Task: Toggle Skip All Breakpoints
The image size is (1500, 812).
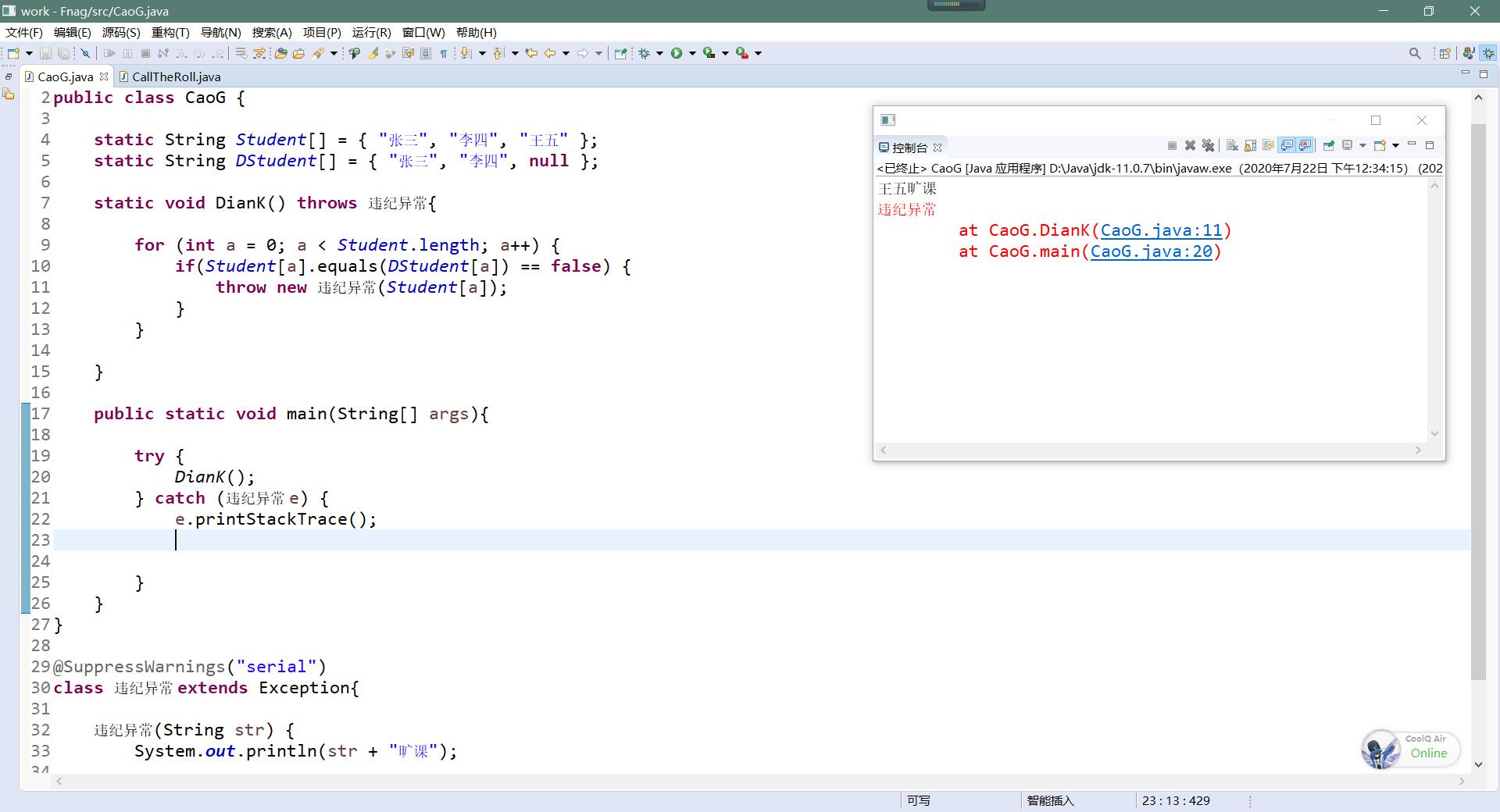Action: [x=85, y=53]
